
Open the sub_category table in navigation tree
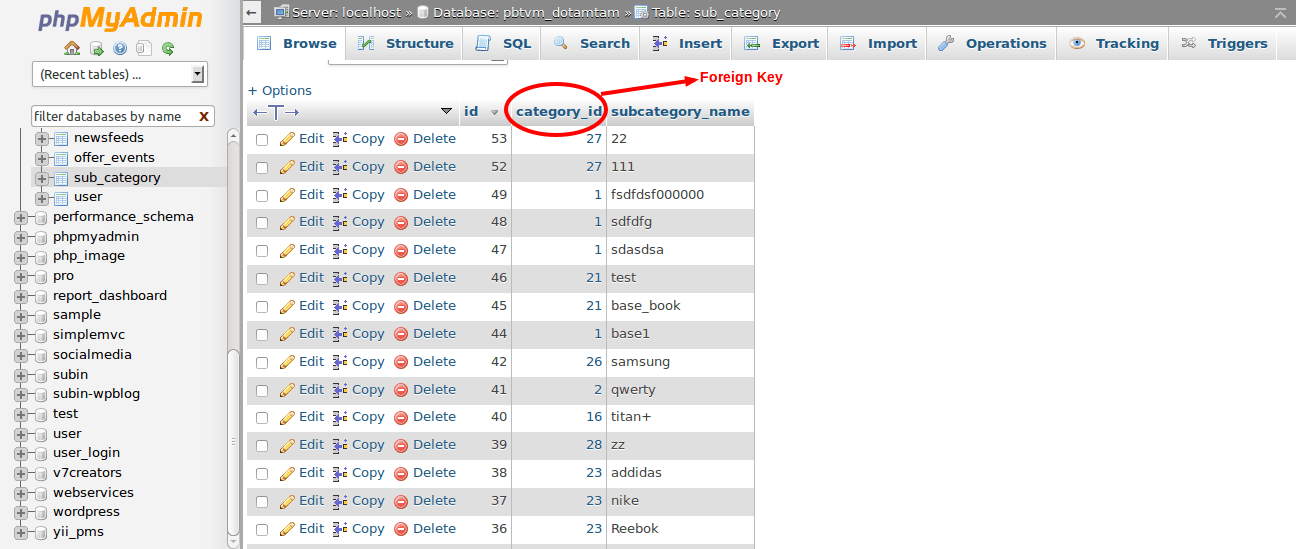117,178
